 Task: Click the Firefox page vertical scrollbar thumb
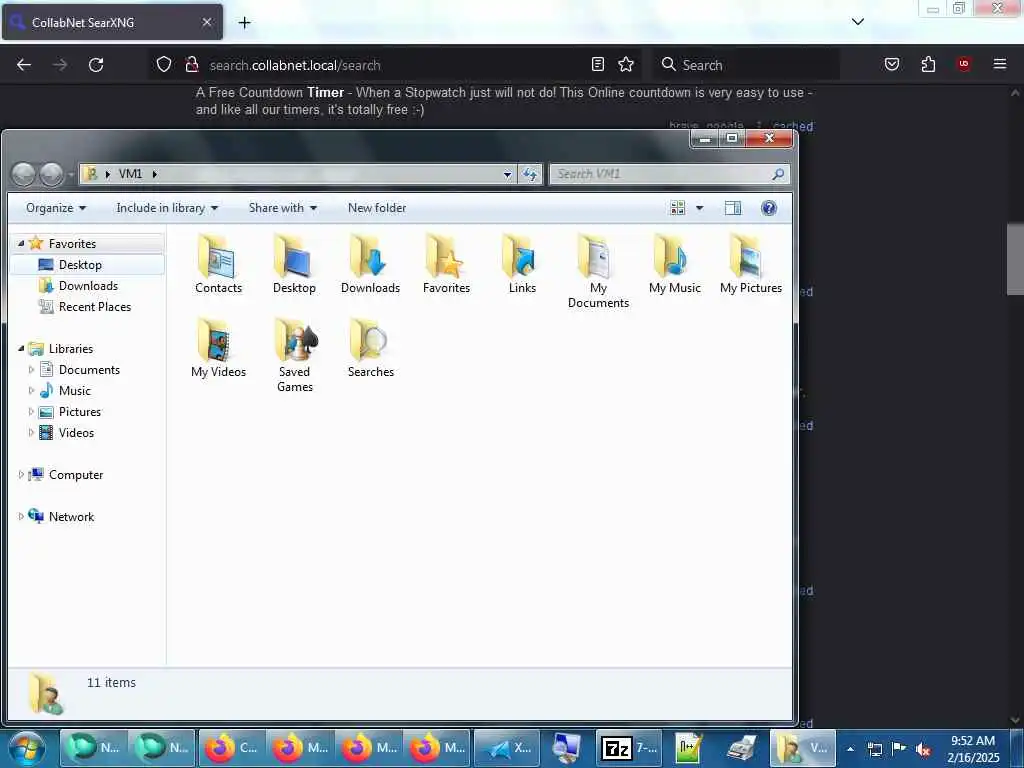pyautogui.click(x=1015, y=259)
